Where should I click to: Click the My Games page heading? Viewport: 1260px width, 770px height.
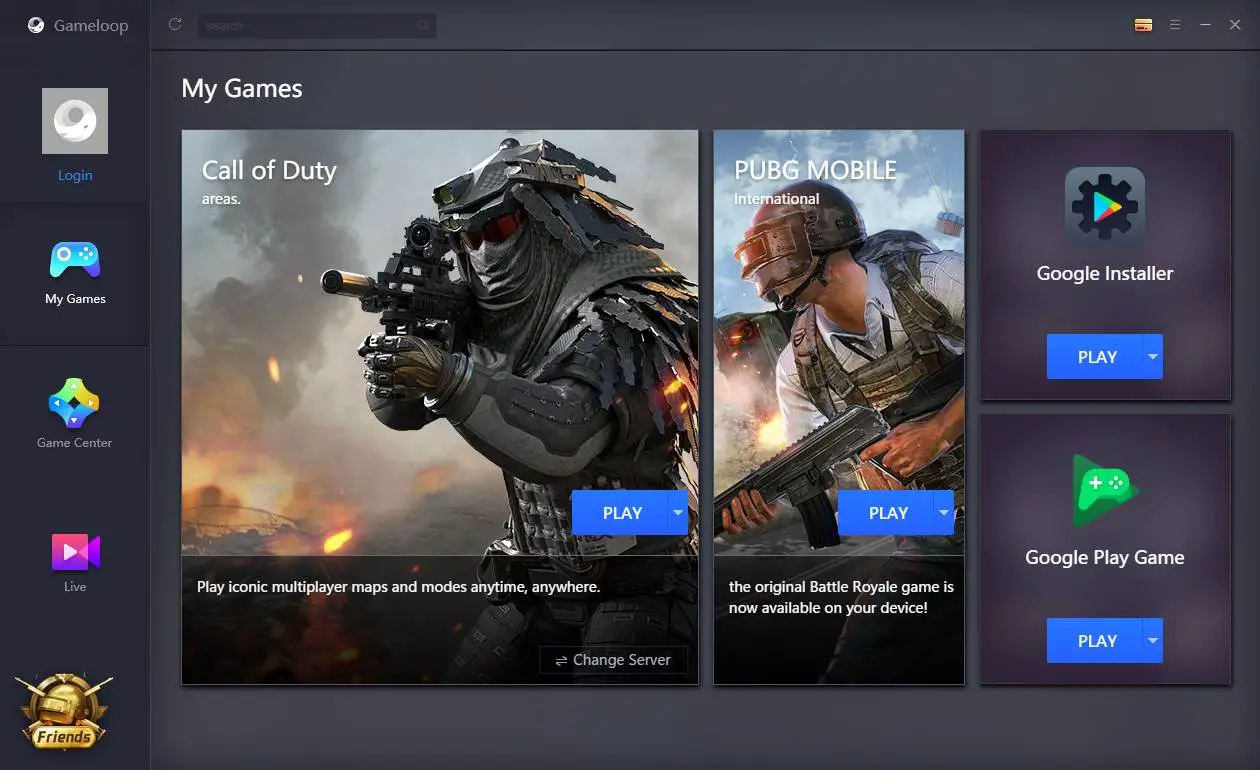point(242,89)
